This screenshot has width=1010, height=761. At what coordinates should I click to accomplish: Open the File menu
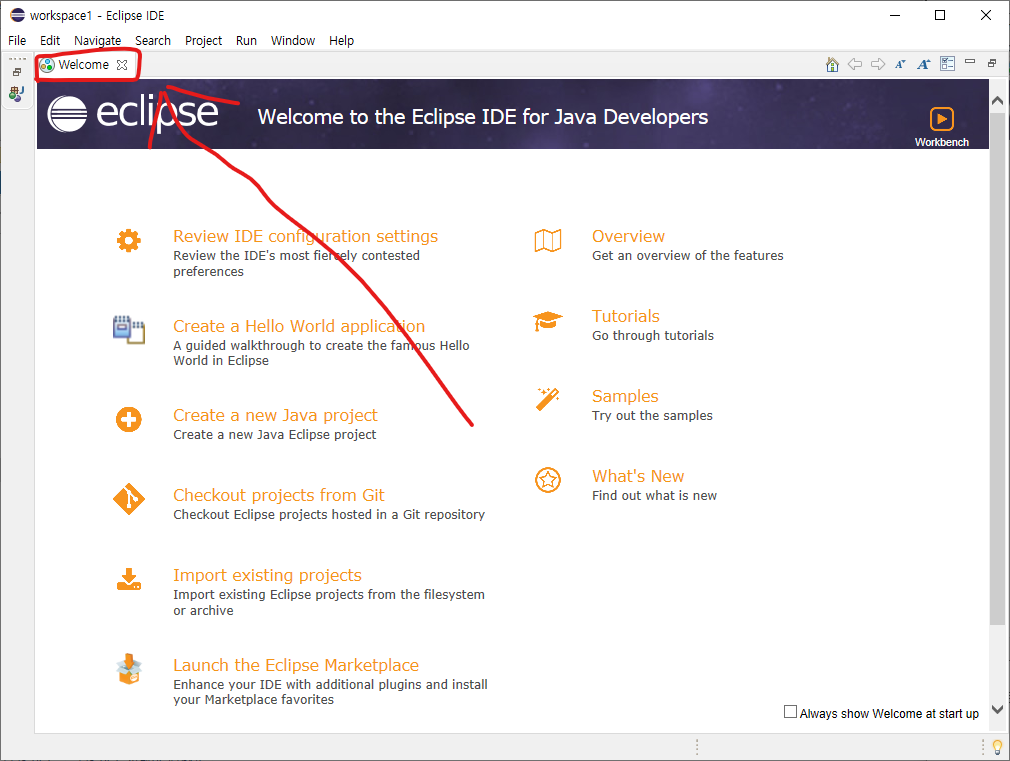tap(17, 41)
